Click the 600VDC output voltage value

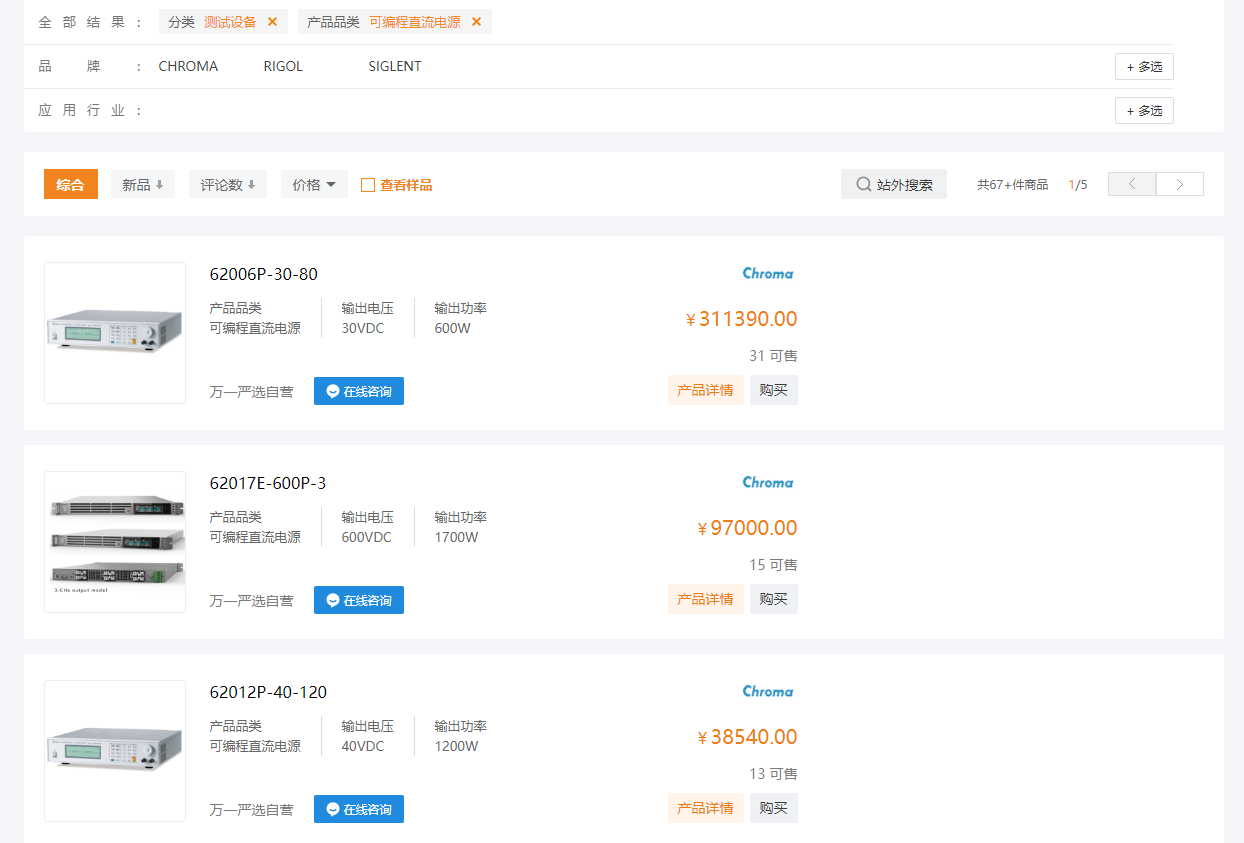point(367,537)
